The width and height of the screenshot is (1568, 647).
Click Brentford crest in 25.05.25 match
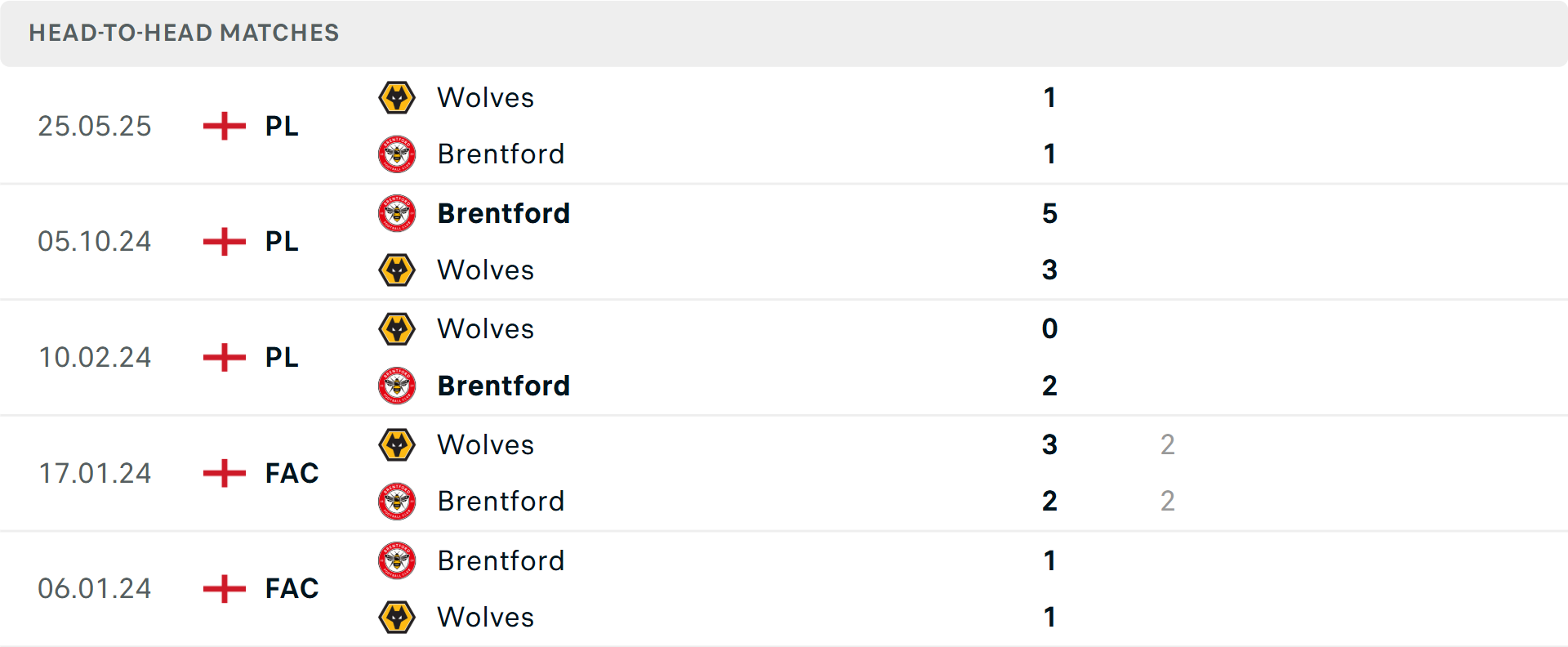click(x=397, y=154)
